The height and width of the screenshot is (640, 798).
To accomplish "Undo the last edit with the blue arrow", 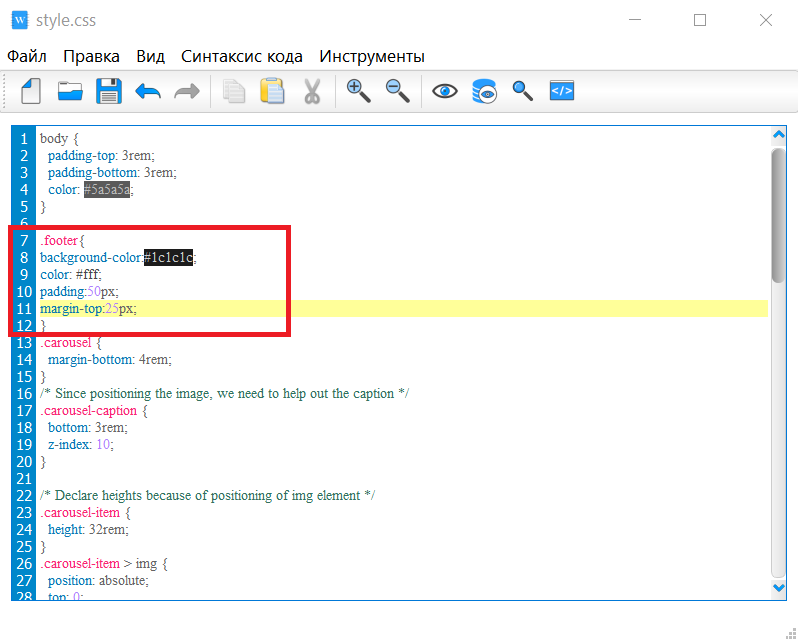I will pyautogui.click(x=148, y=92).
